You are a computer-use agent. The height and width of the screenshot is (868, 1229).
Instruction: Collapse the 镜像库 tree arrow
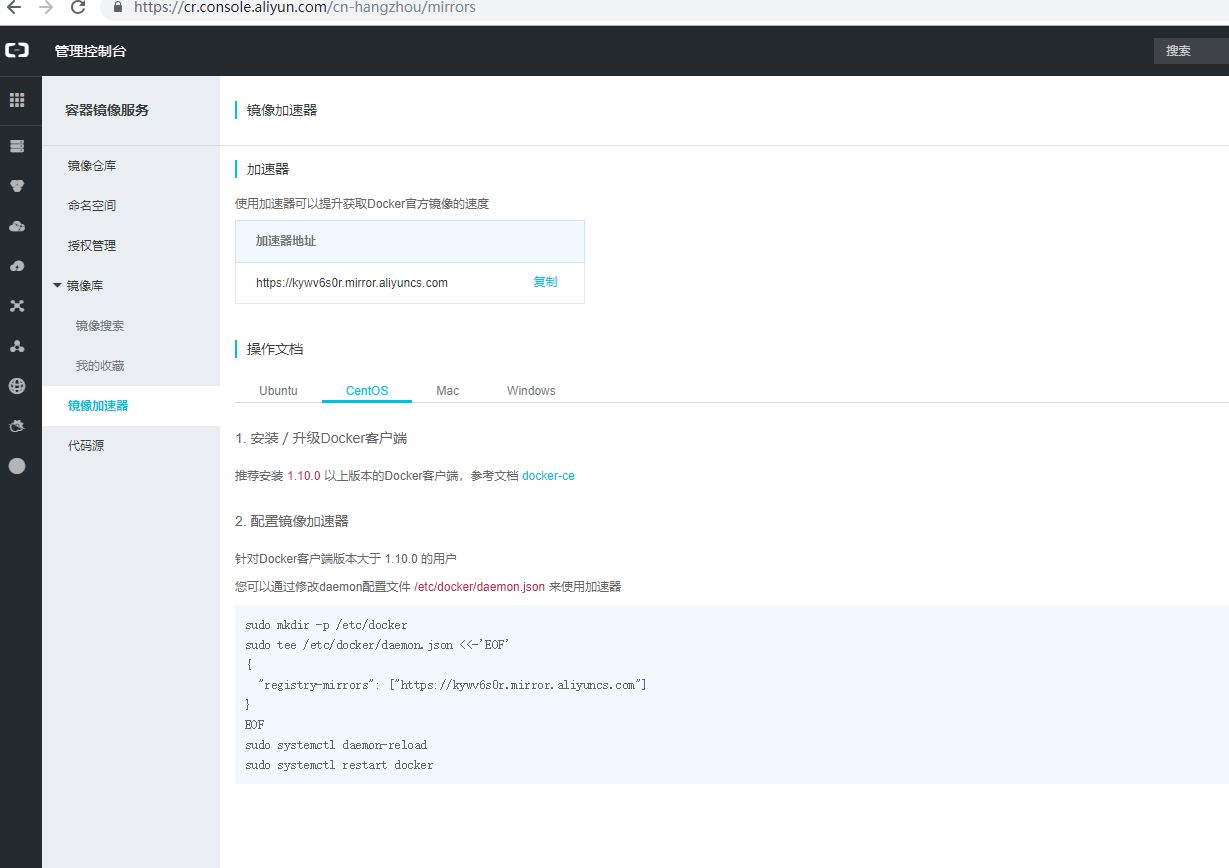[57, 286]
